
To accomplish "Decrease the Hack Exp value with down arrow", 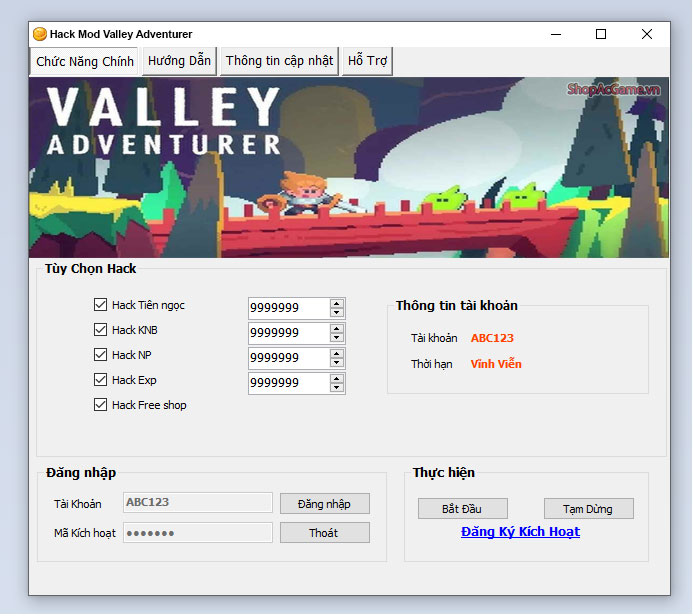I will click(337, 388).
